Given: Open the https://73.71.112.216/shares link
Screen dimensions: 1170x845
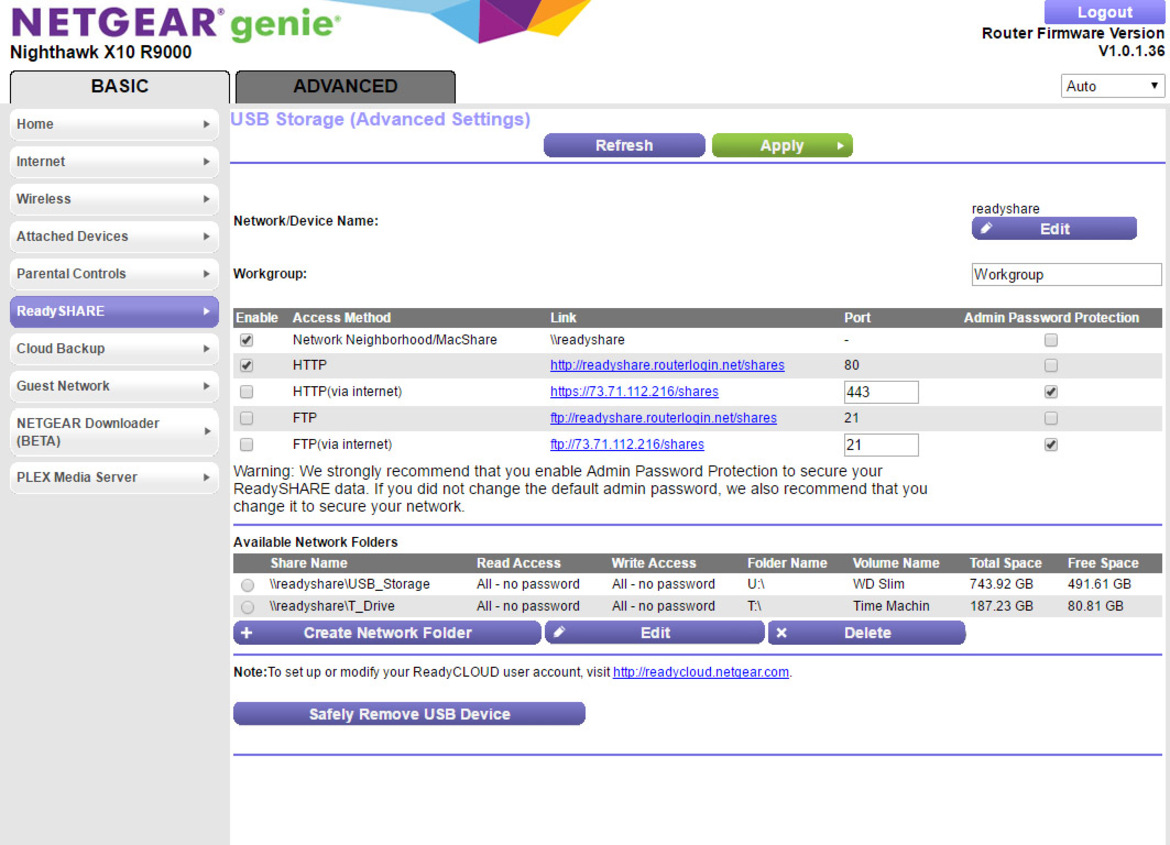Looking at the screenshot, I should pyautogui.click(x=634, y=392).
